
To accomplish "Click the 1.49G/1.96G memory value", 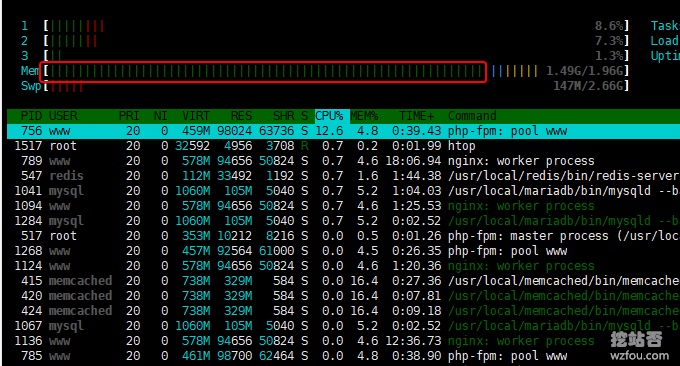I will click(585, 71).
